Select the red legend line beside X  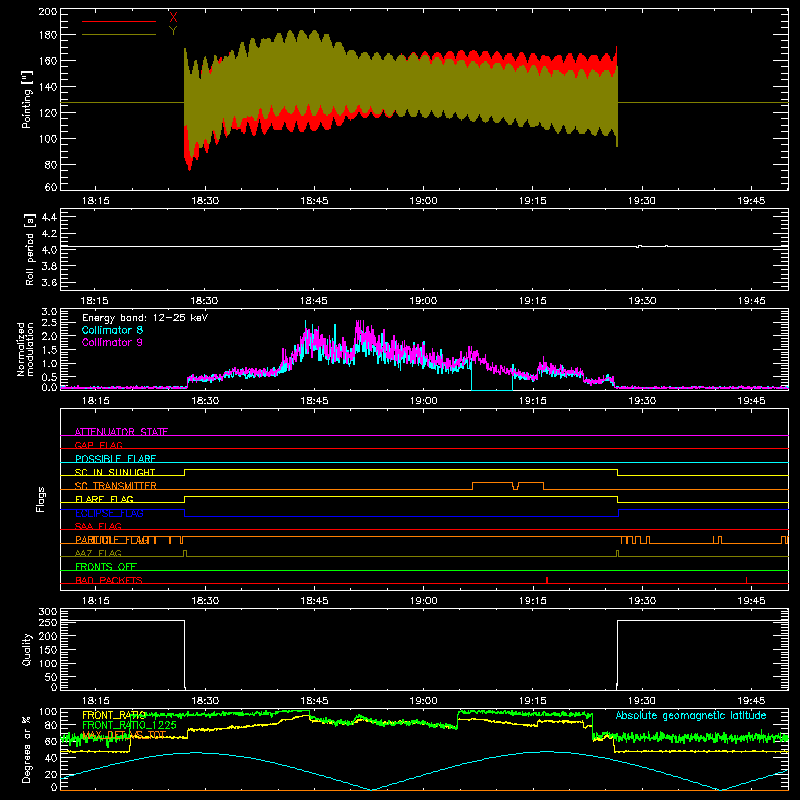119,21
